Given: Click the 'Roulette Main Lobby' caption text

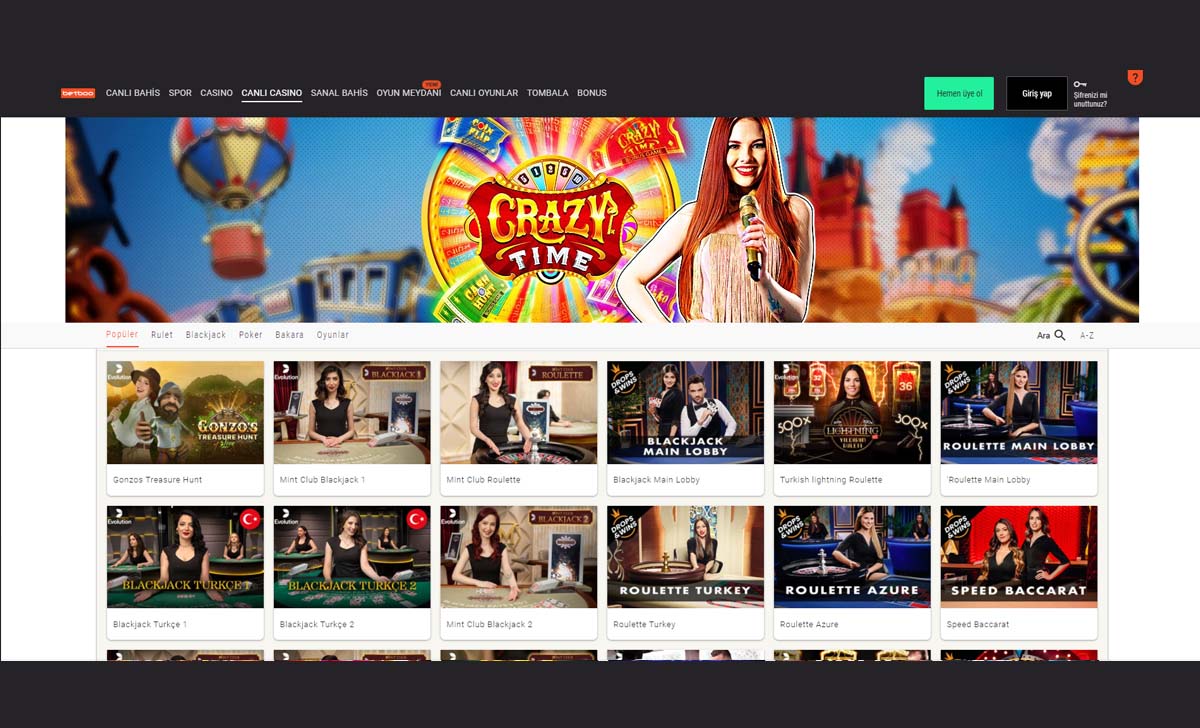Looking at the screenshot, I should pyautogui.click(x=988, y=480).
